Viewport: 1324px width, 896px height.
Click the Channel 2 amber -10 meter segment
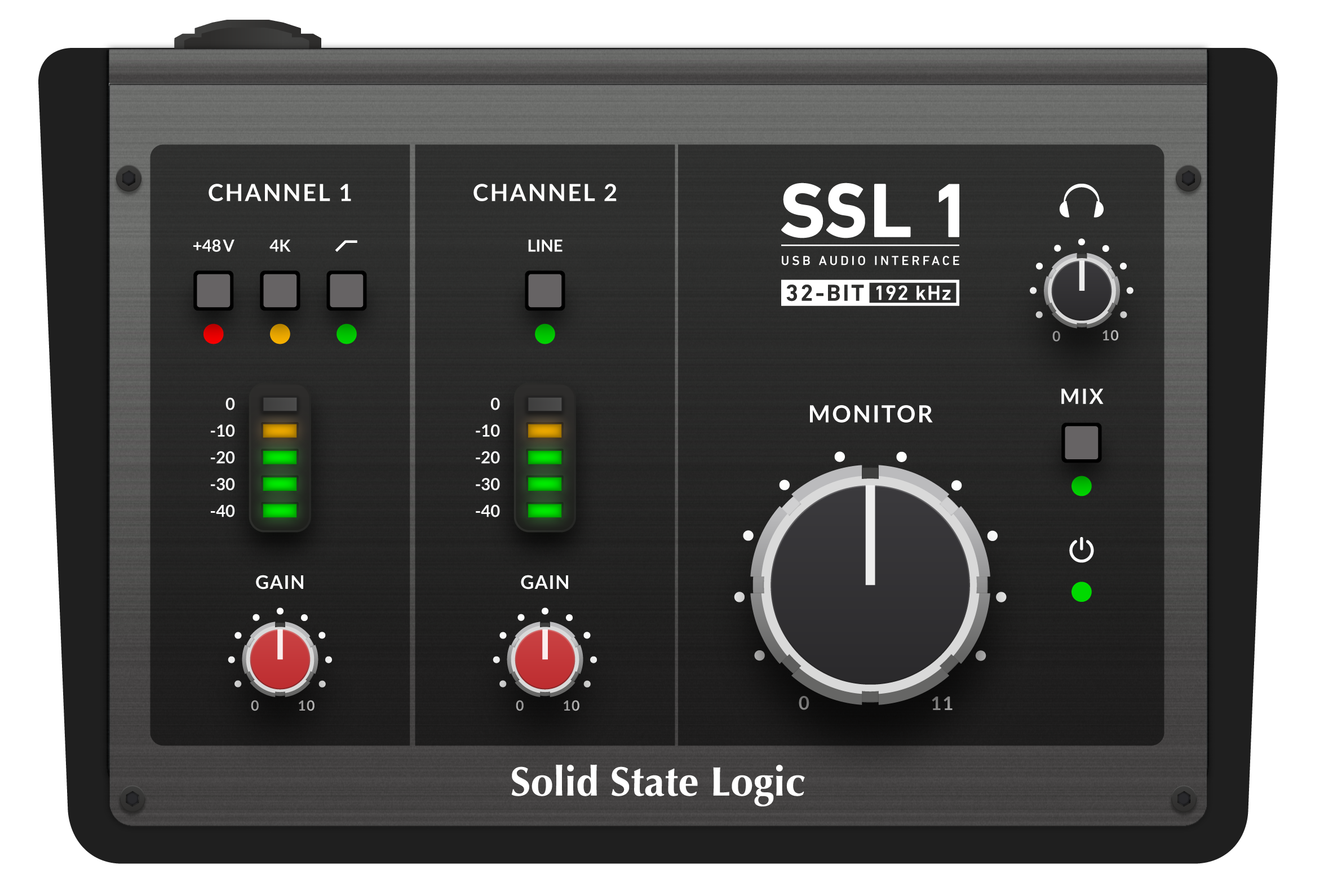[546, 432]
